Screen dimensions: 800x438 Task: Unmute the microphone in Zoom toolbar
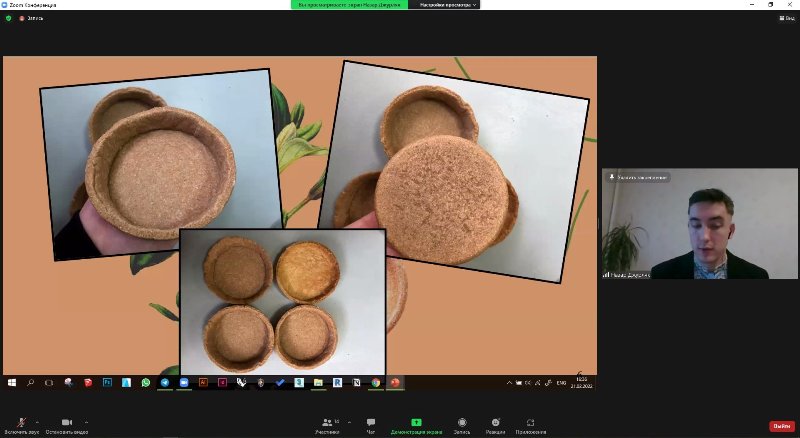coord(20,423)
